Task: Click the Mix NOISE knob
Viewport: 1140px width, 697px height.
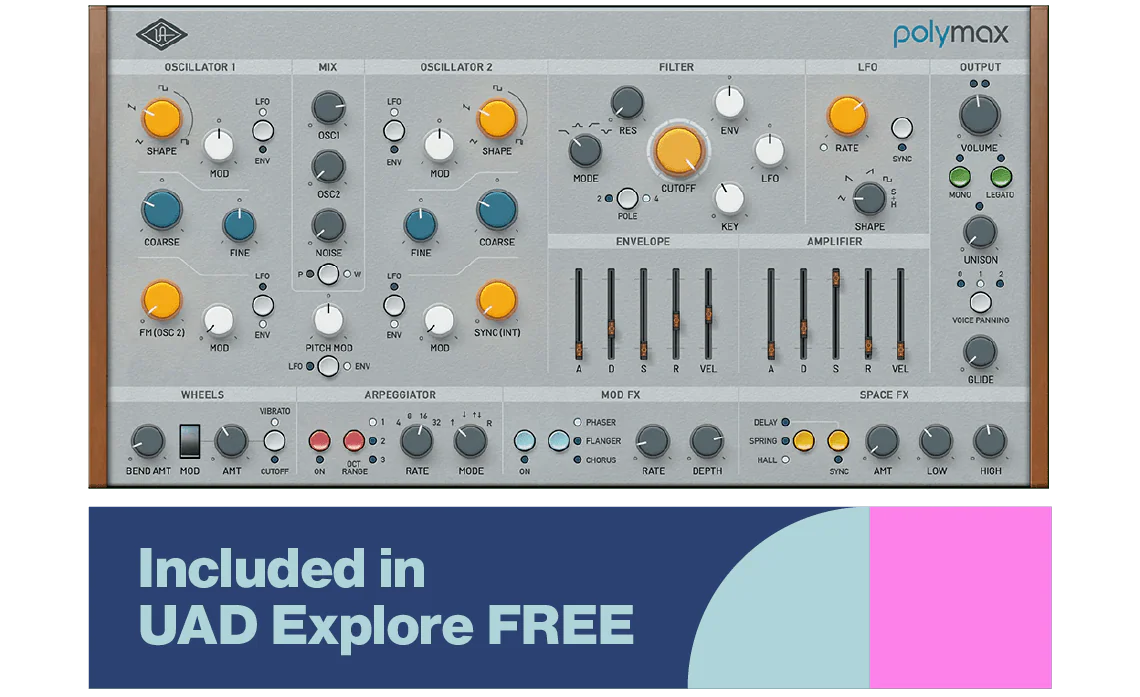Action: 328,226
